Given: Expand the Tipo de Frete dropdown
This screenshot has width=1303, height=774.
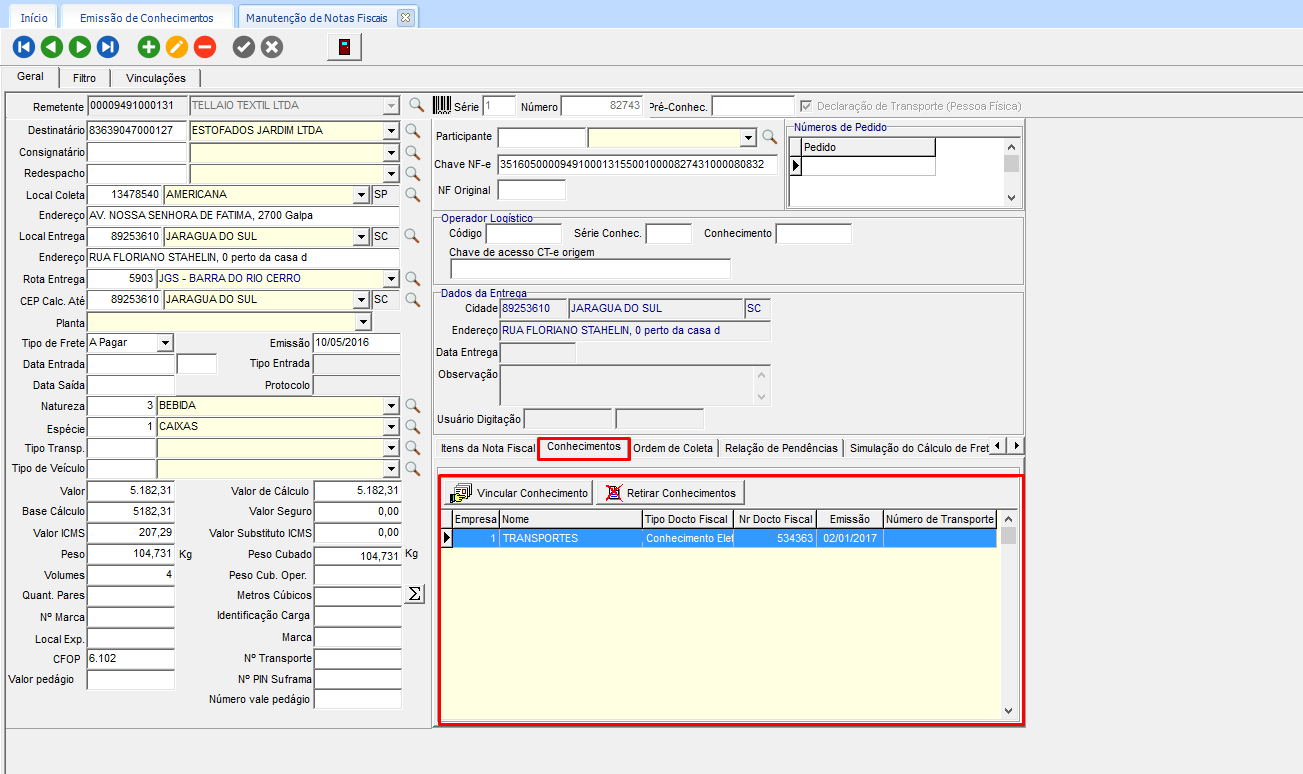Looking at the screenshot, I should point(165,343).
